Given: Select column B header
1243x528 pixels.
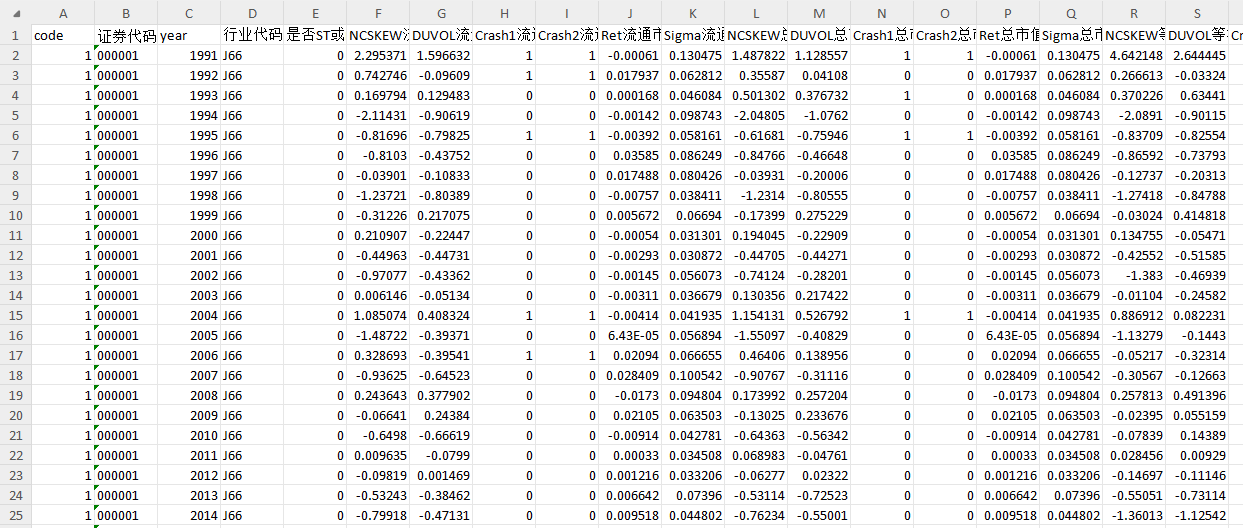Looking at the screenshot, I should pos(126,13).
